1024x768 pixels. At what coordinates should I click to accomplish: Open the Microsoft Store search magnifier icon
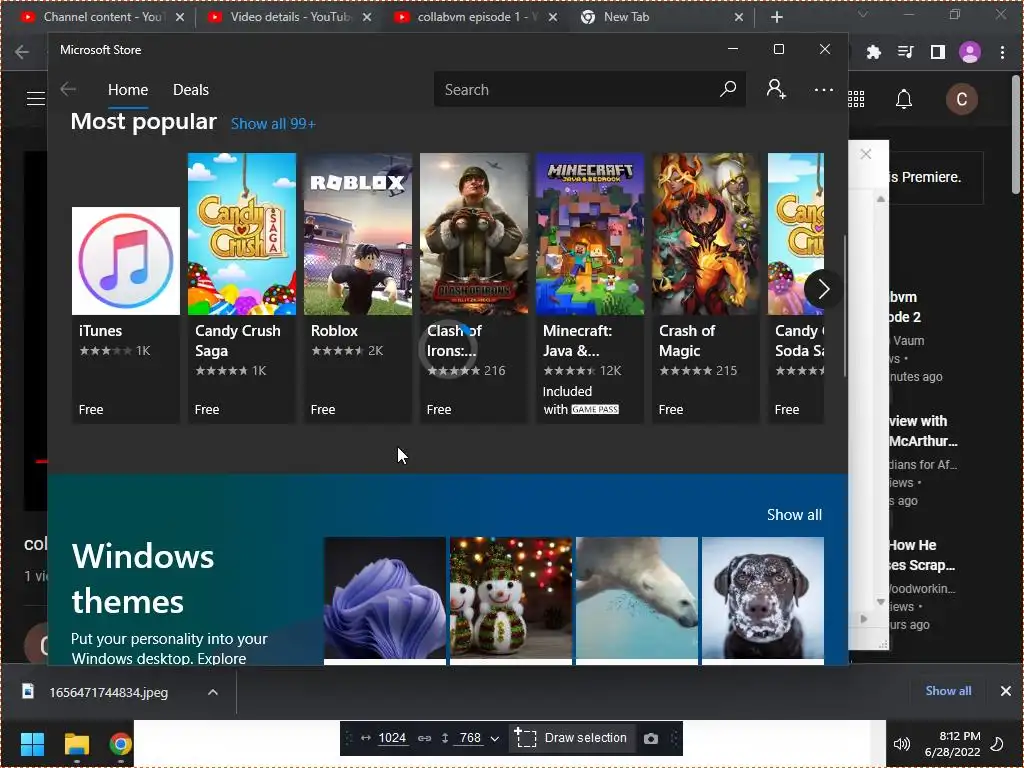click(728, 89)
